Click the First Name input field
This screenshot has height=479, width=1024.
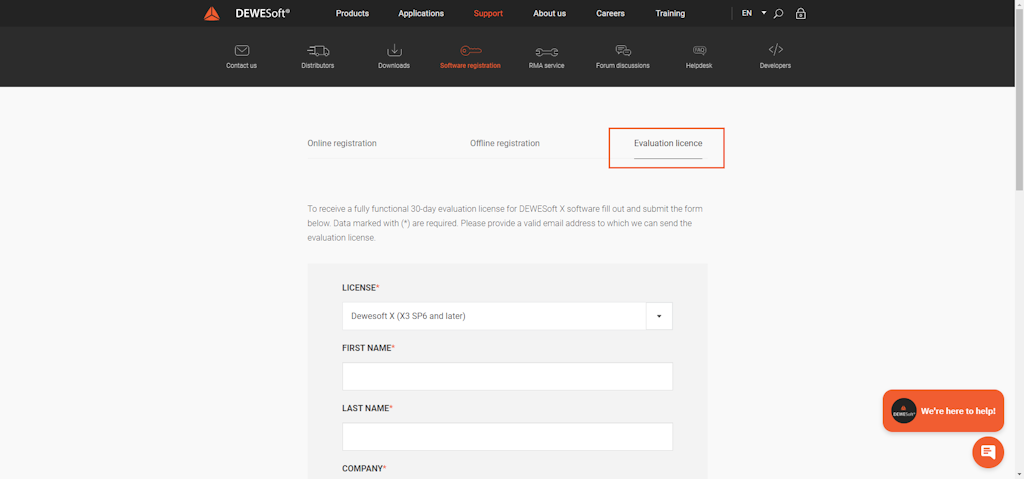click(x=507, y=376)
